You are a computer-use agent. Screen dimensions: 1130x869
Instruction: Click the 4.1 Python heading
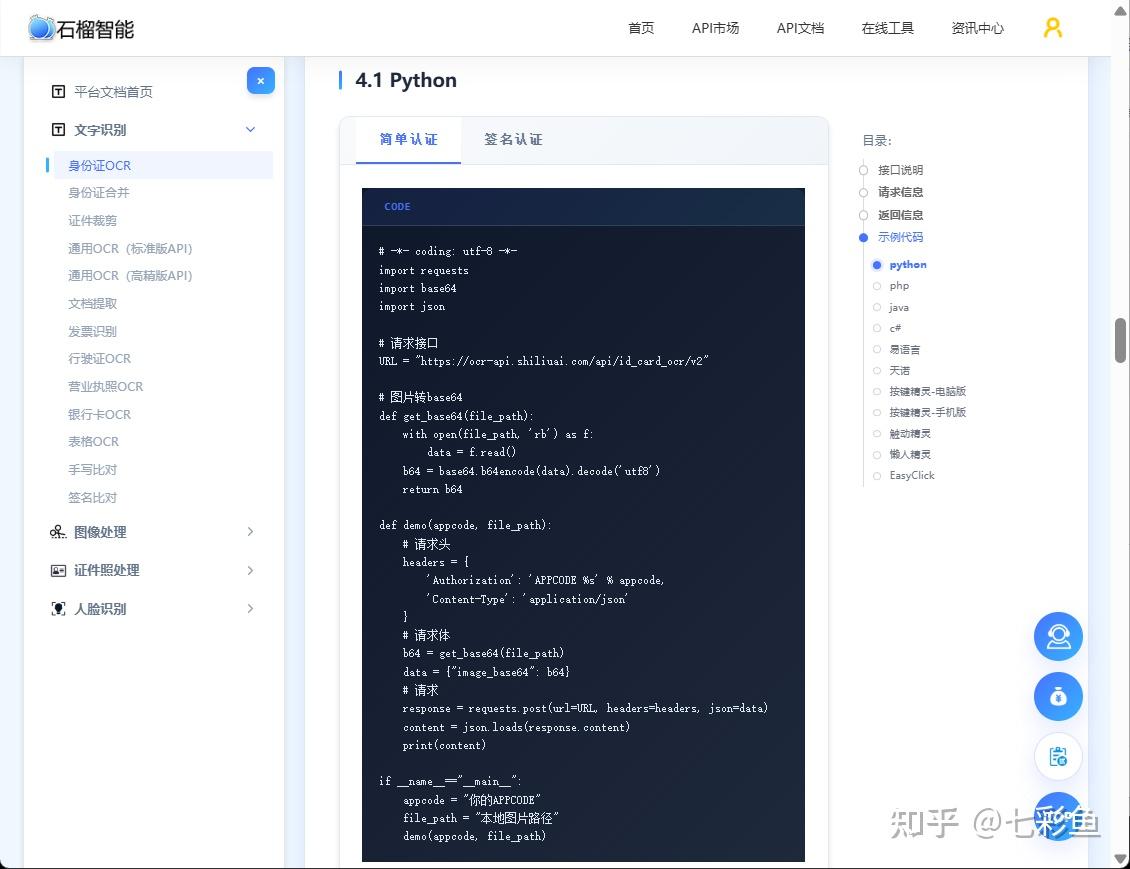406,80
